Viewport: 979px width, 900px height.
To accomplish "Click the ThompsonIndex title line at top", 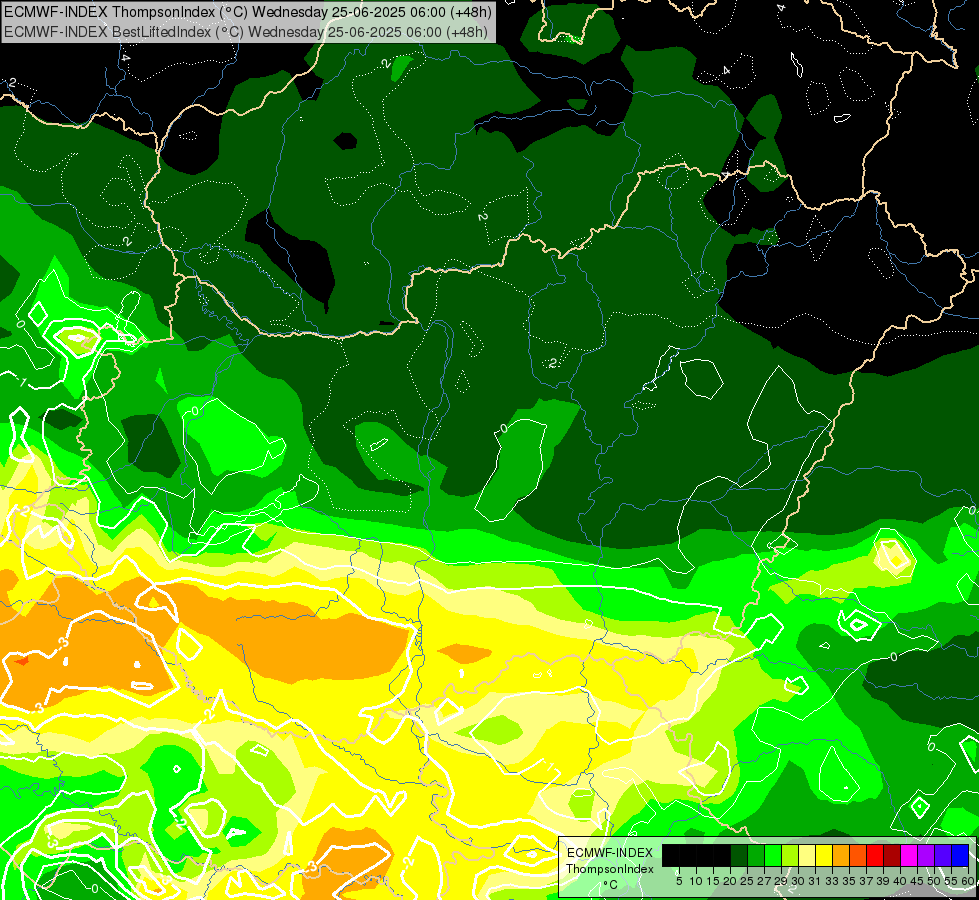I will point(248,12).
